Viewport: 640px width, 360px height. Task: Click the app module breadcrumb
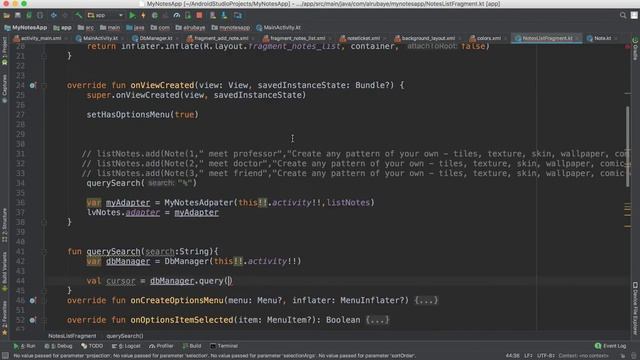coord(62,28)
